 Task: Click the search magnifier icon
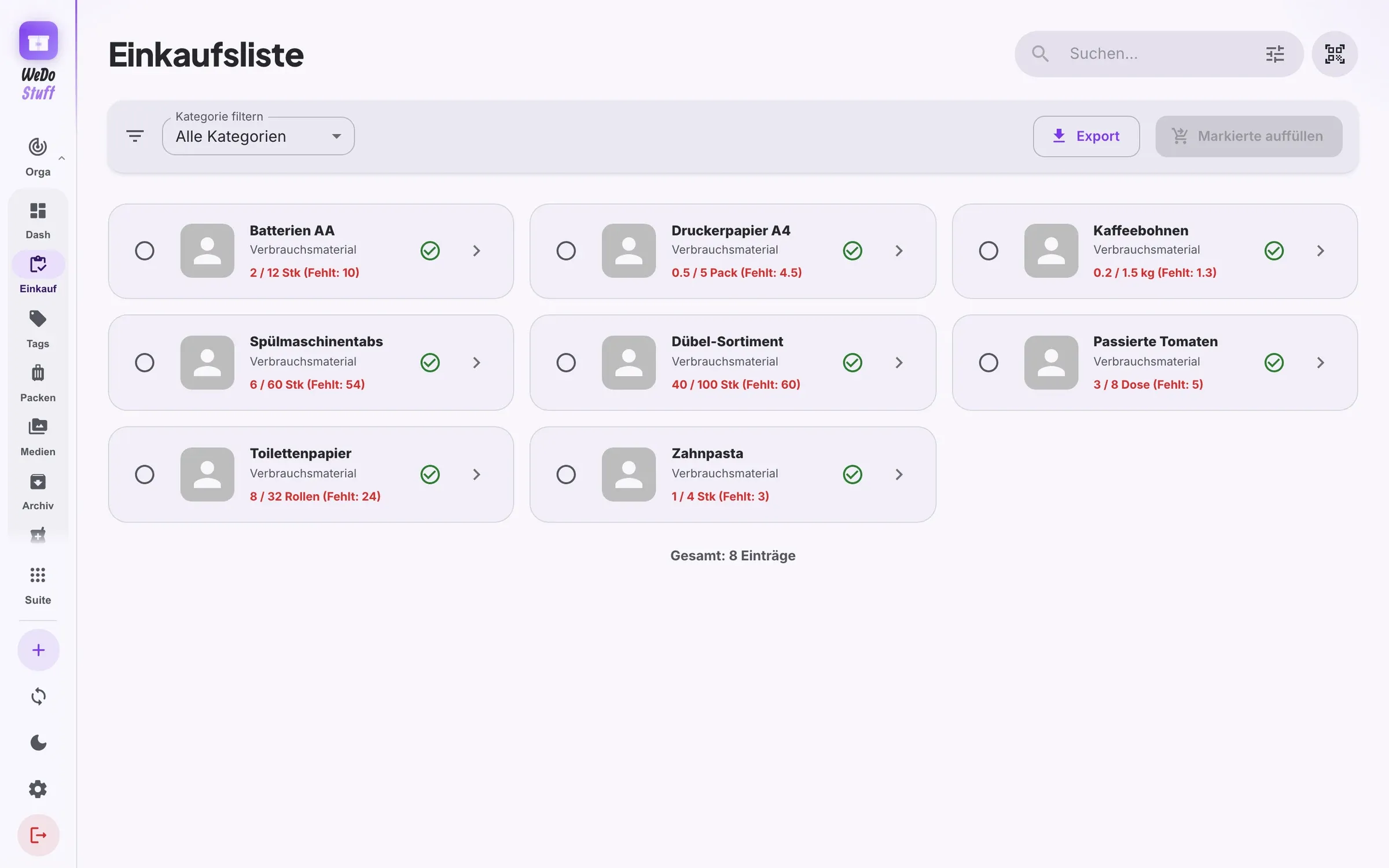tap(1040, 54)
